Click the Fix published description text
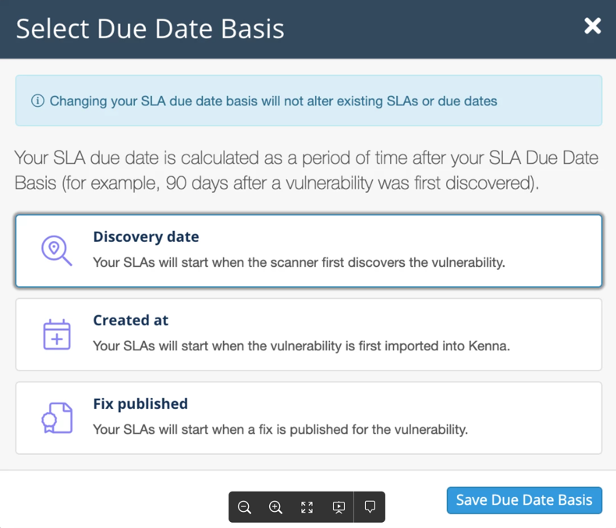Screen dimensions: 616x528 [x=280, y=429]
